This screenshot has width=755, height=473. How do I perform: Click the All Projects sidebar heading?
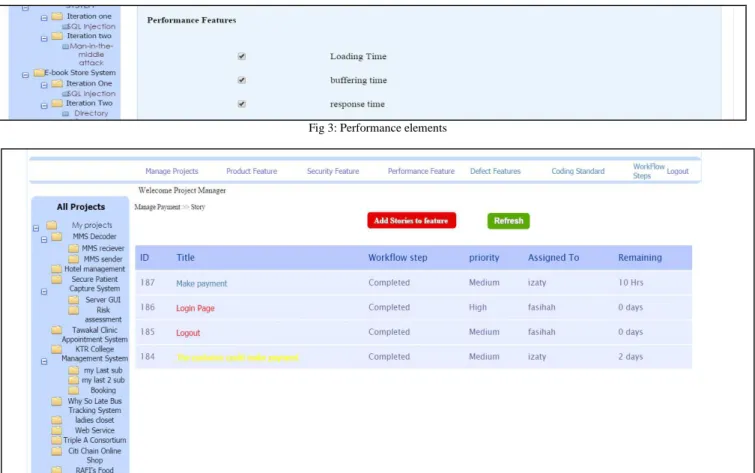point(80,207)
